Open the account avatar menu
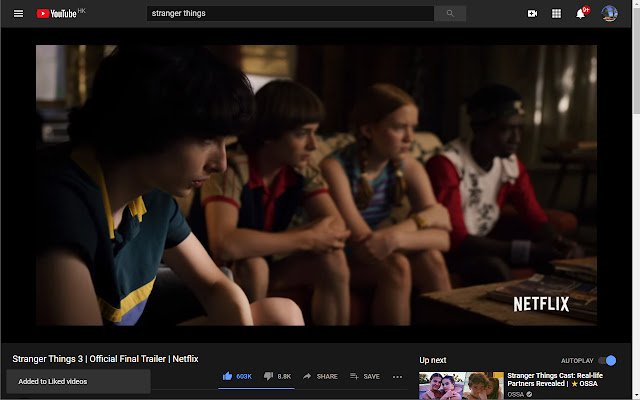This screenshot has width=640, height=400. tap(609, 13)
